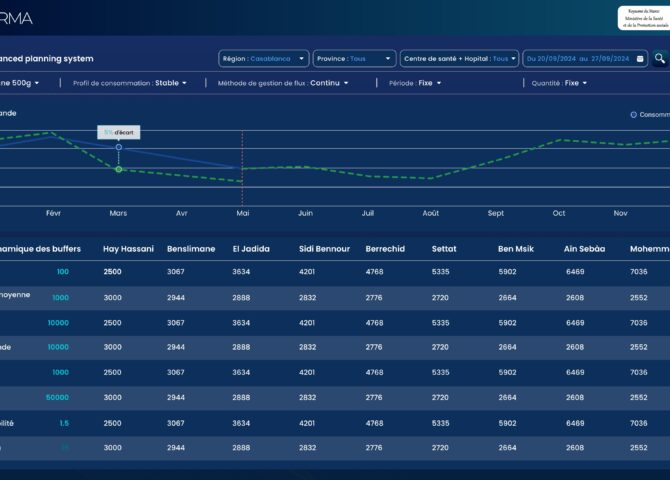Change Profil de consommation Stable selector
Viewport: 670px width, 480px height.
tap(130, 83)
